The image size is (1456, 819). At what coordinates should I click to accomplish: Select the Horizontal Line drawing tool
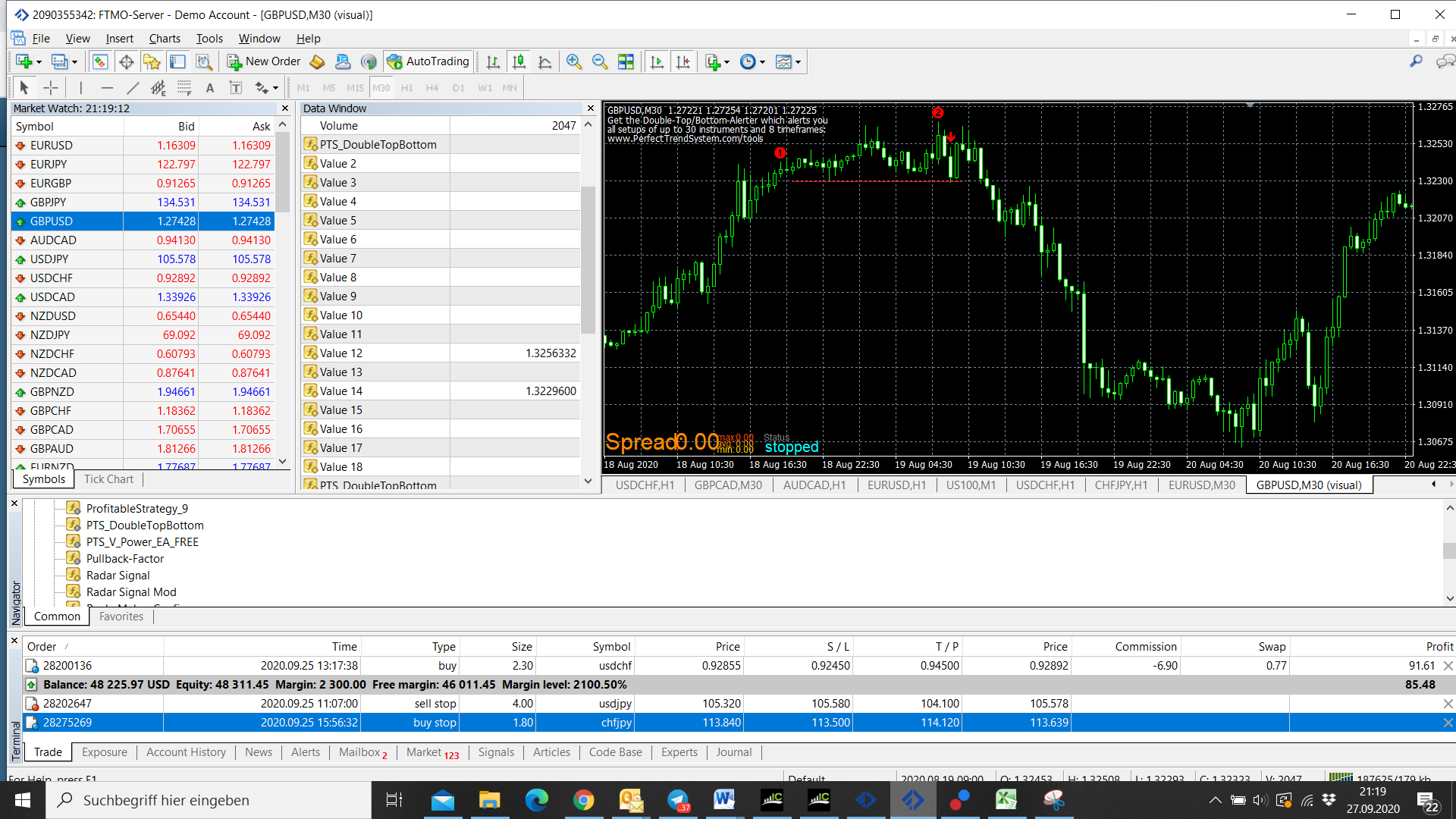(107, 88)
